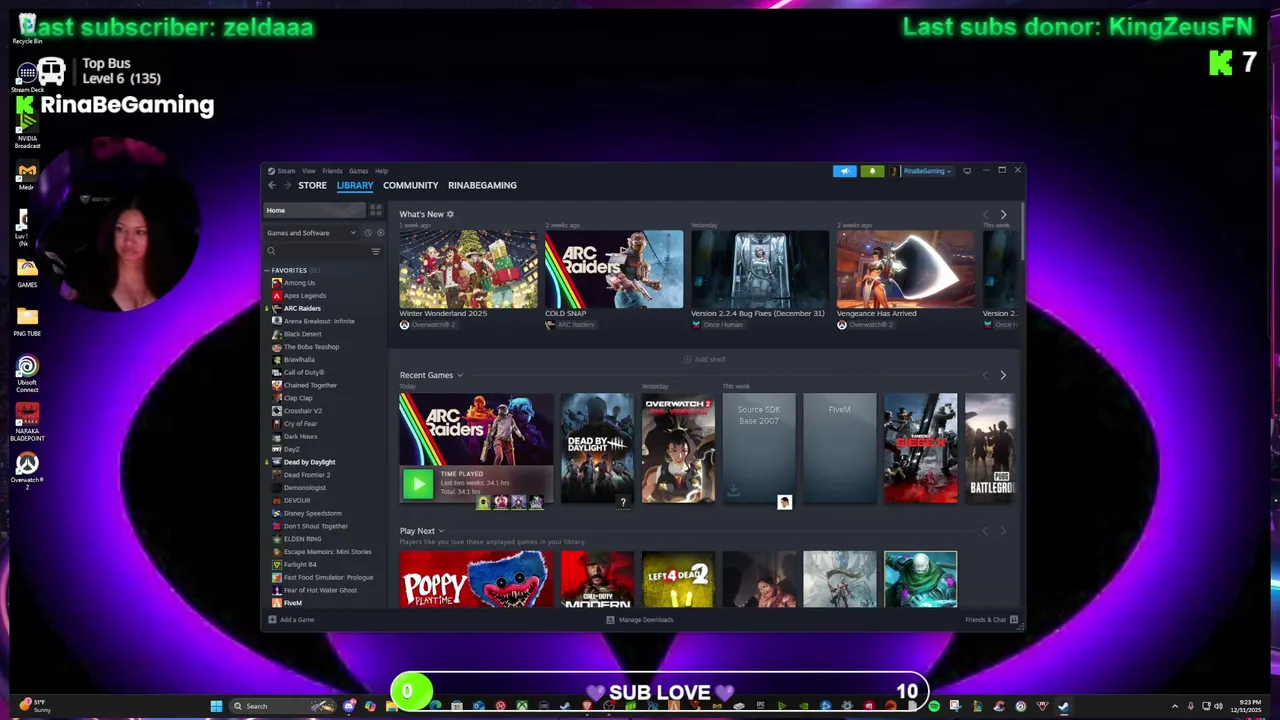Image resolution: width=1280 pixels, height=720 pixels.
Task: Switch library to grid collections view
Action: click(x=376, y=210)
